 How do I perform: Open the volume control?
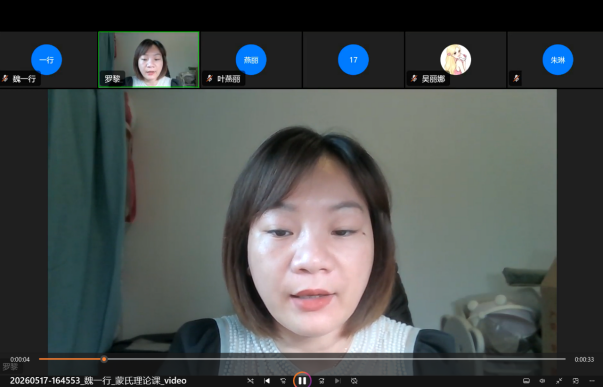(x=543, y=381)
